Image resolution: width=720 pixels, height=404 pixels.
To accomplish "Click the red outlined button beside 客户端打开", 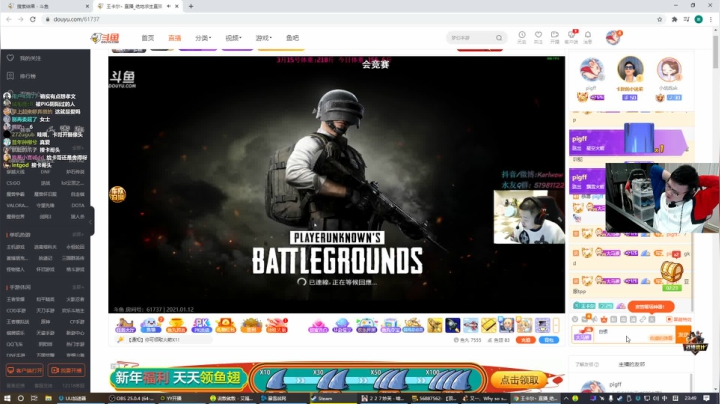I will (x=66, y=370).
